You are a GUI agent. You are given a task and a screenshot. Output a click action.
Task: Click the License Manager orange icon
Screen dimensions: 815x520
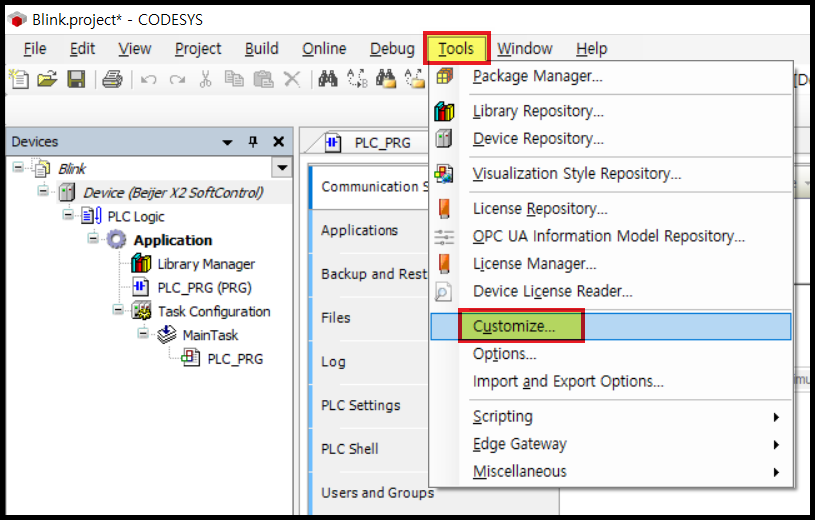click(444, 264)
